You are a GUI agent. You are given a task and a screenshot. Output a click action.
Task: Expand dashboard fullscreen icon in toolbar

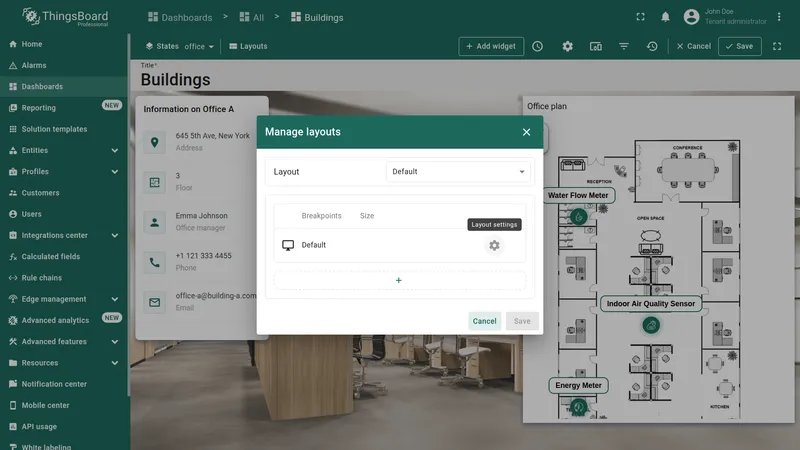tap(777, 46)
